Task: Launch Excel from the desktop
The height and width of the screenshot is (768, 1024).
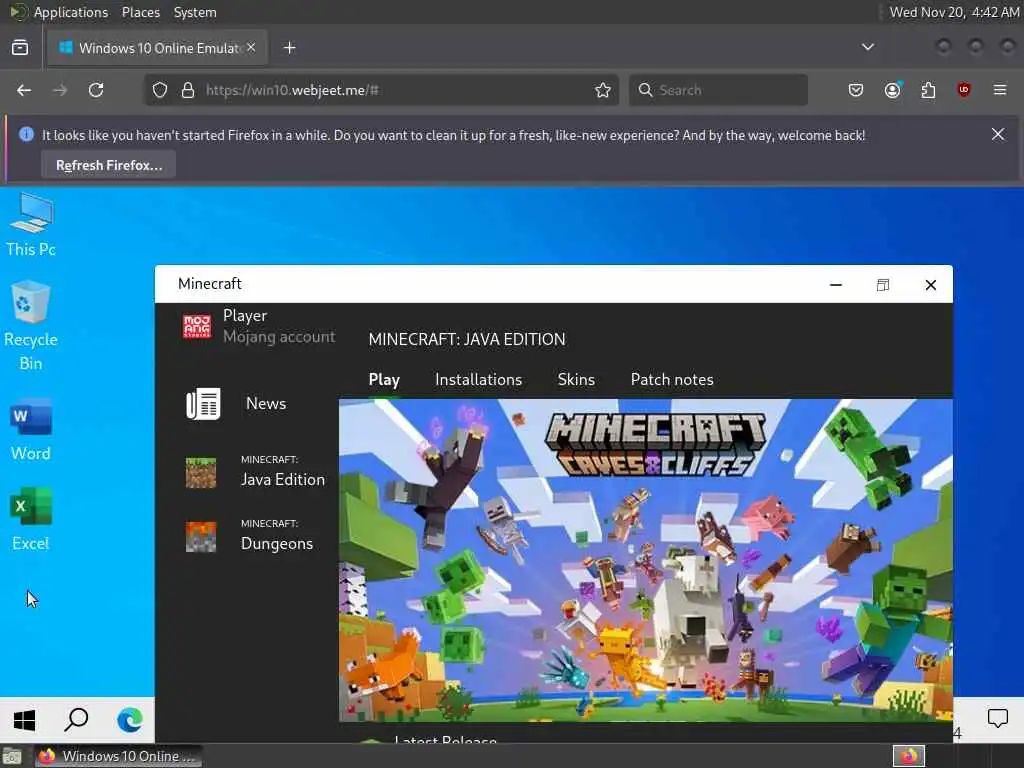Action: click(x=31, y=519)
